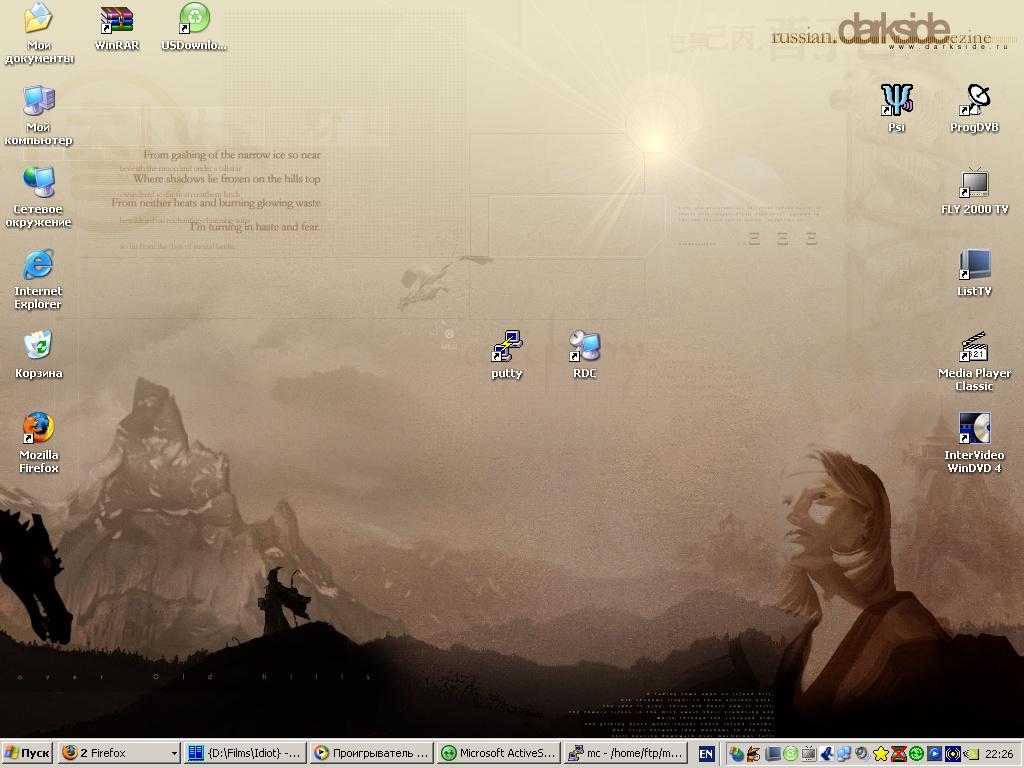Viewport: 1024px width, 768px height.
Task: Click the Пуск start button
Action: pyautogui.click(x=27, y=753)
